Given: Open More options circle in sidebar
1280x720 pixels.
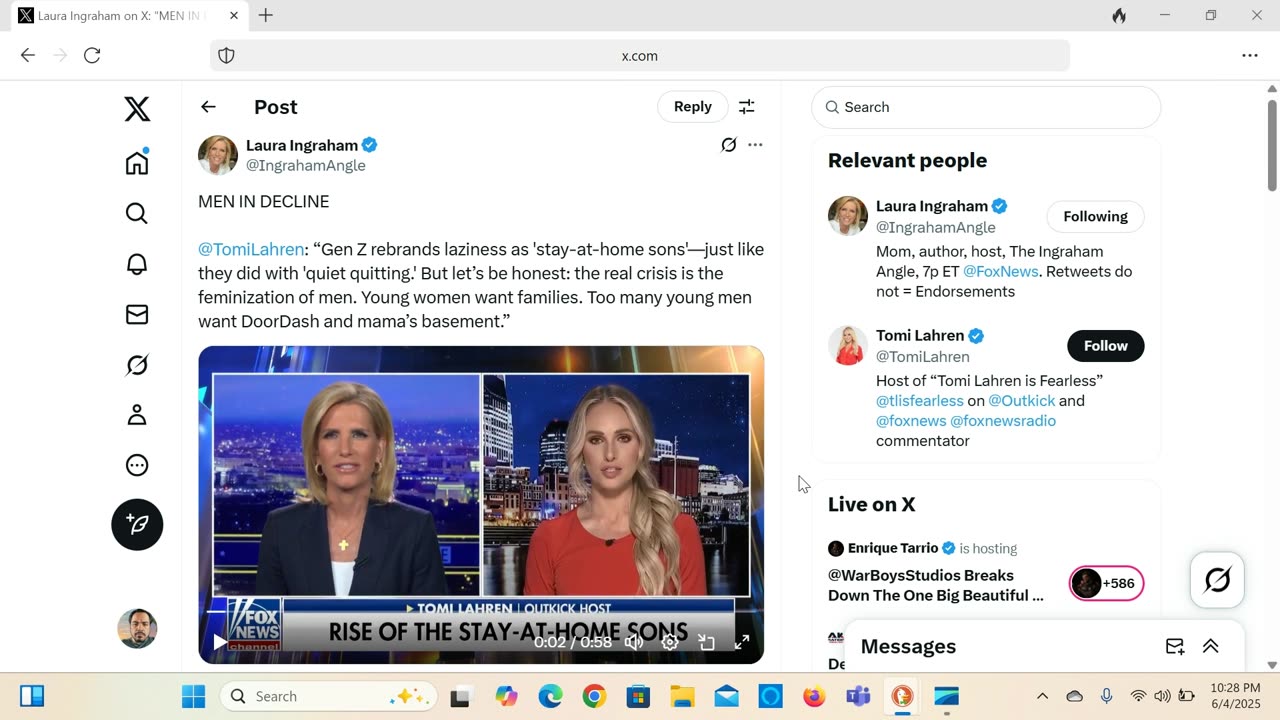Looking at the screenshot, I should [137, 465].
